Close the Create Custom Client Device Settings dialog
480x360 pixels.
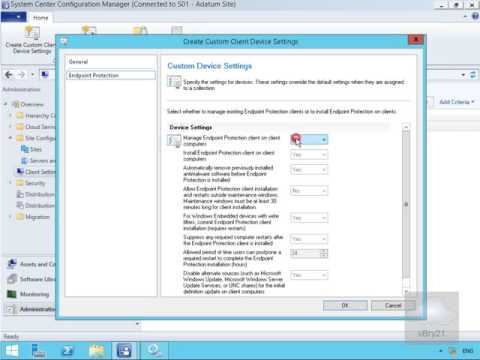416,40
